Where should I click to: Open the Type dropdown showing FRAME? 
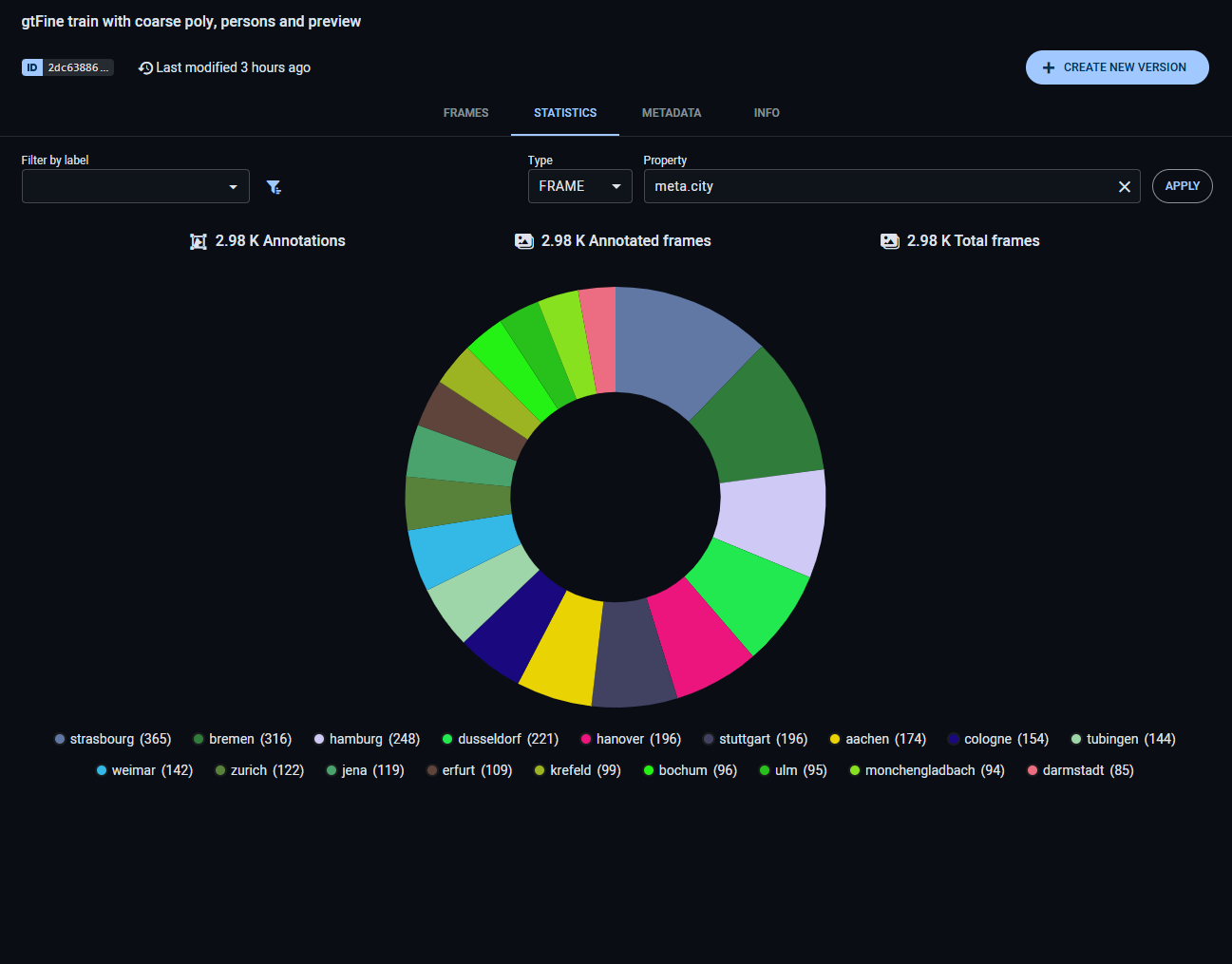click(x=579, y=186)
